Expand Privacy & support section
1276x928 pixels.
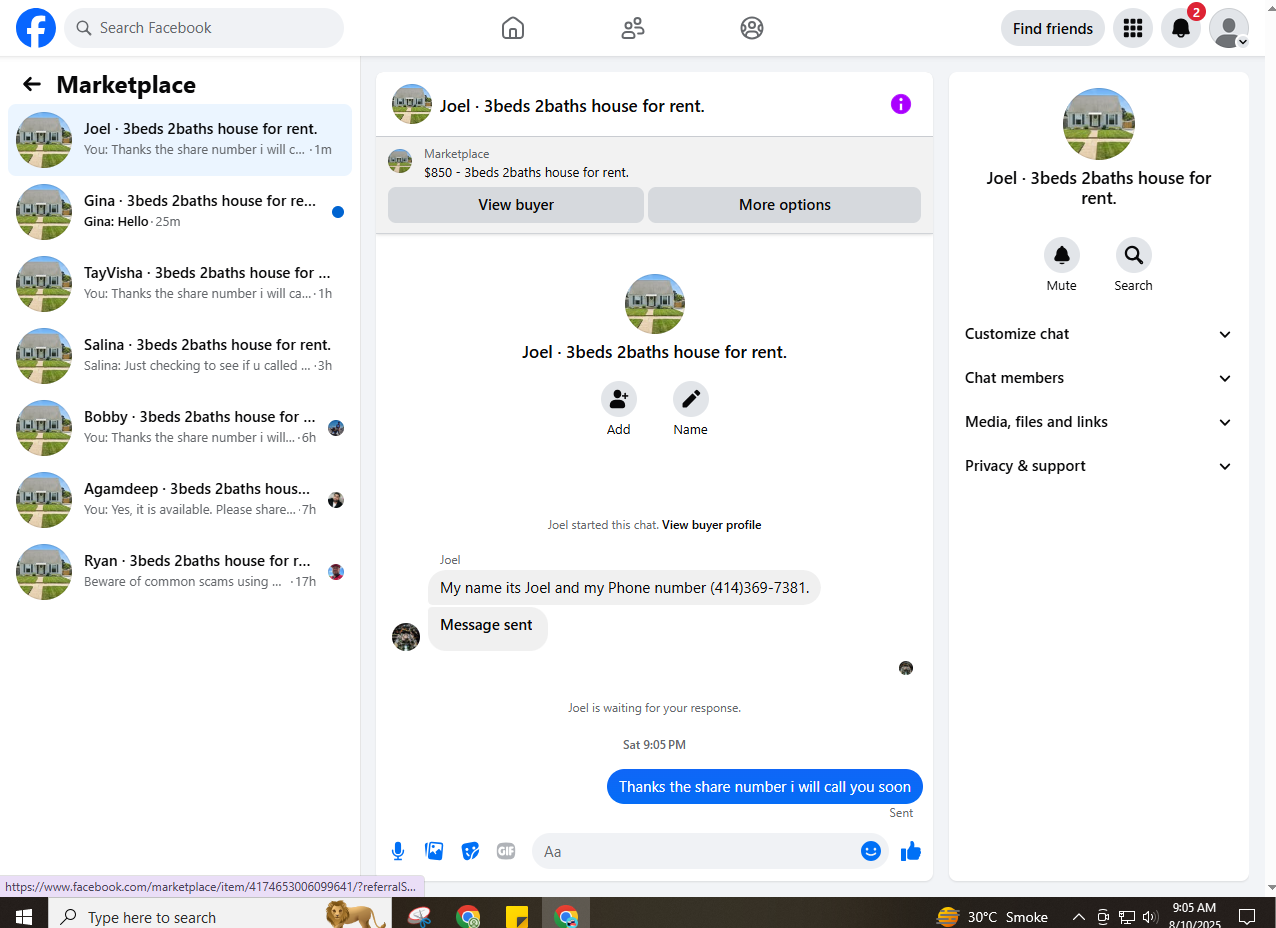[x=1099, y=466]
